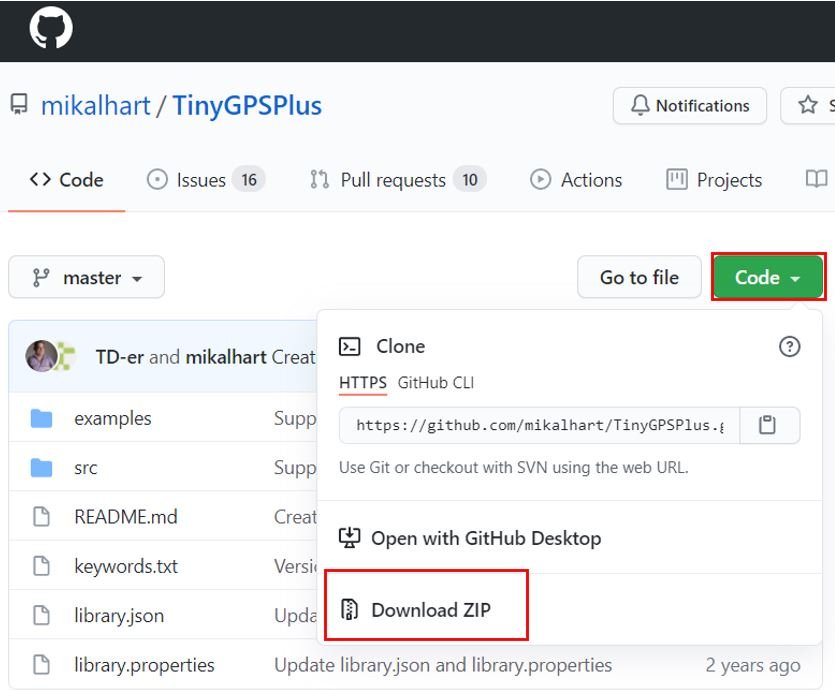This screenshot has width=835, height=690.
Task: Click the Actions play circle icon
Action: point(540,179)
